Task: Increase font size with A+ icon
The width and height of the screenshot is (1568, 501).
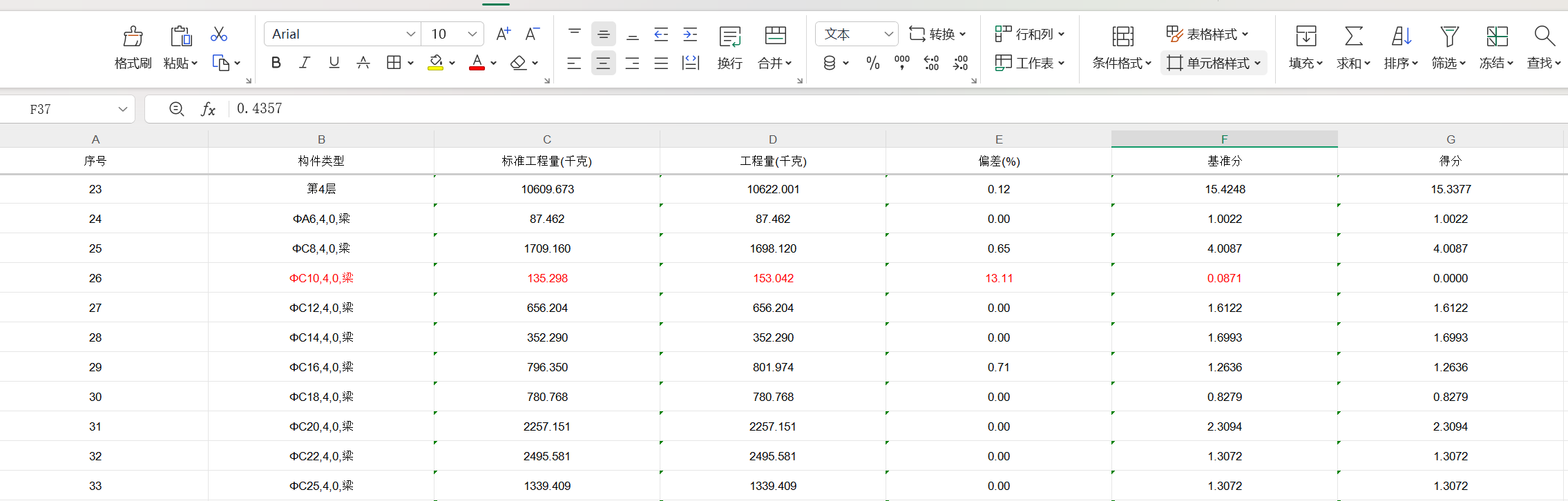Action: [x=504, y=34]
